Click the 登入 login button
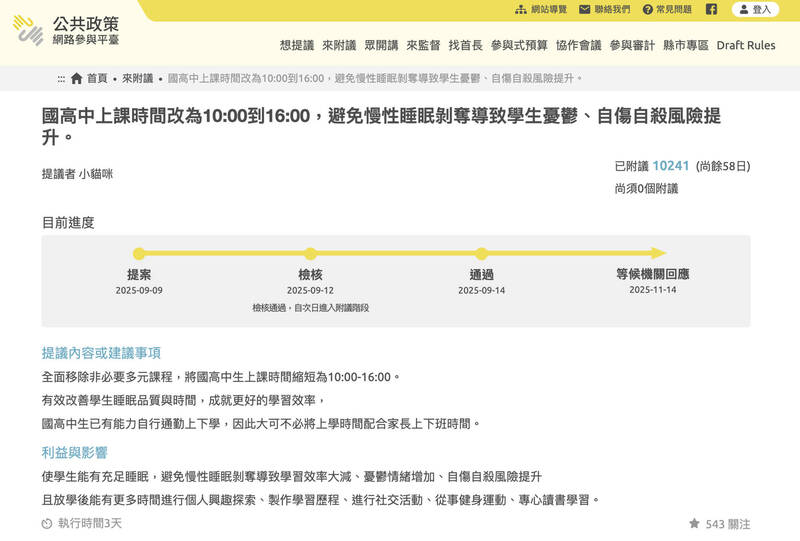The width and height of the screenshot is (800, 541). click(755, 9)
